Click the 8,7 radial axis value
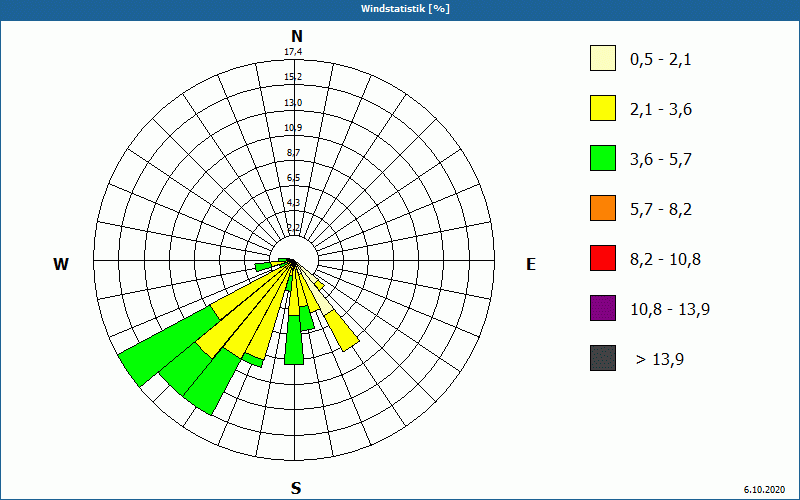Viewport: 800px width, 500px height. coord(293,153)
